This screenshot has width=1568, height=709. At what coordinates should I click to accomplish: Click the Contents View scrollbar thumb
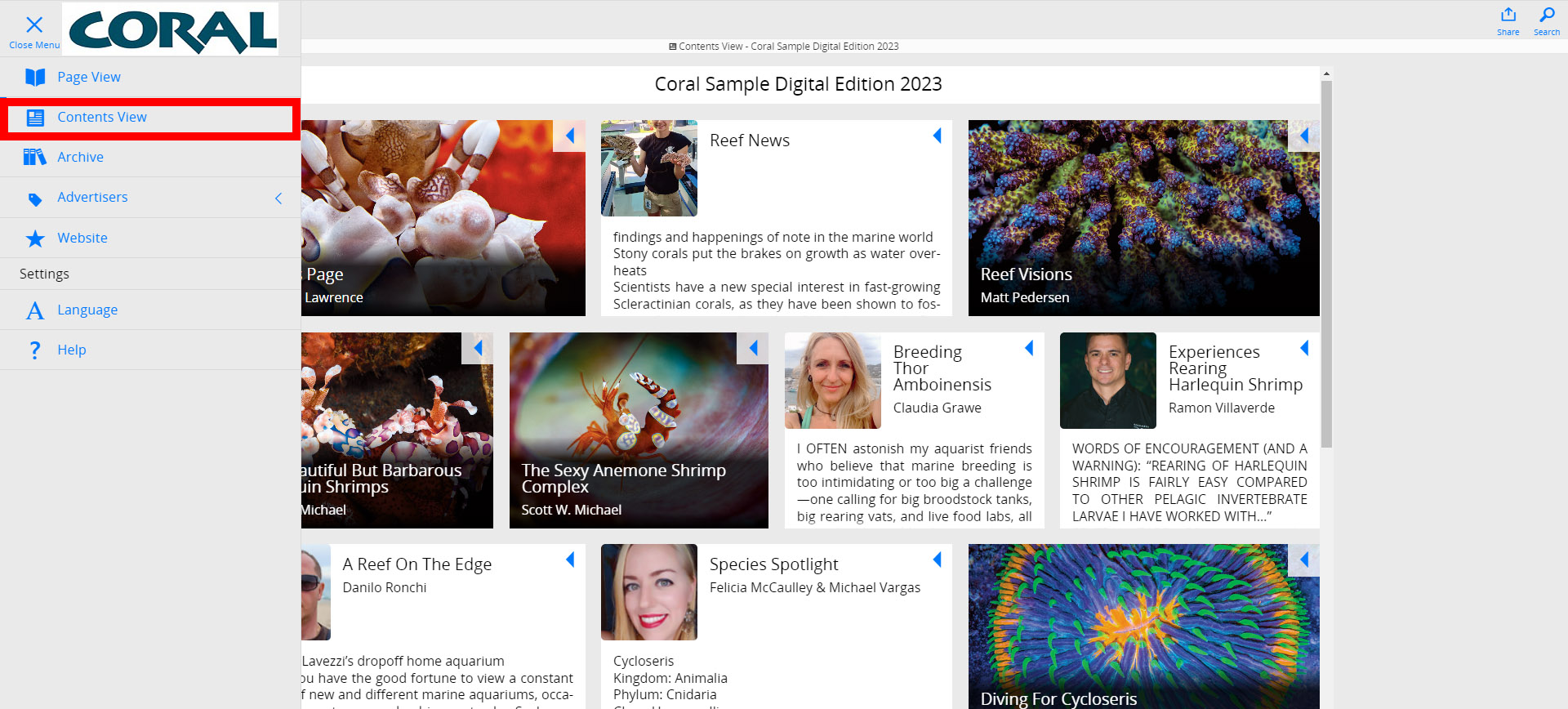(x=1326, y=264)
